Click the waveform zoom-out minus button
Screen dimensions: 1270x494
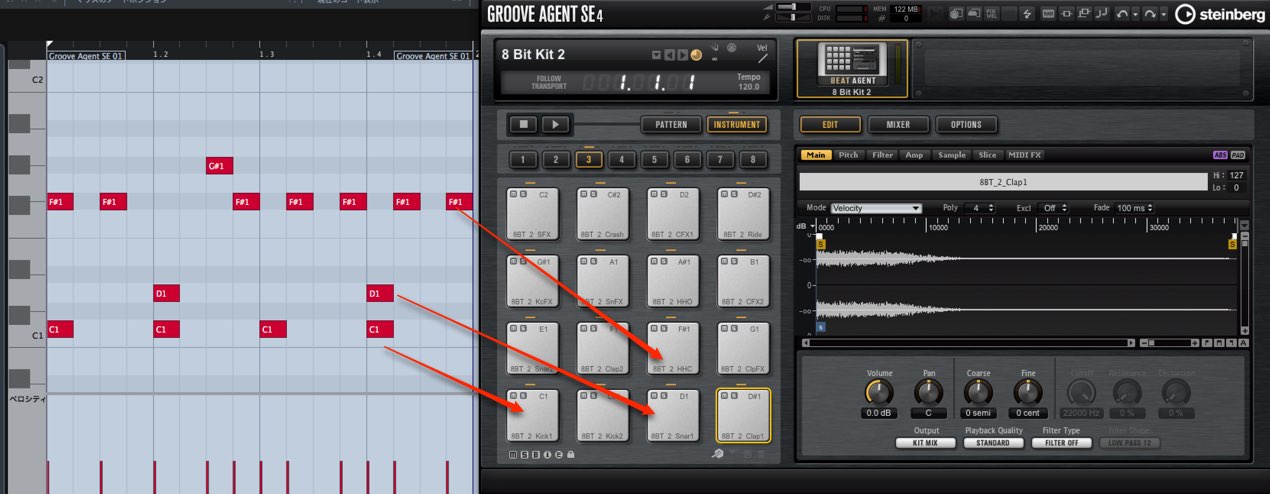(x=1144, y=342)
